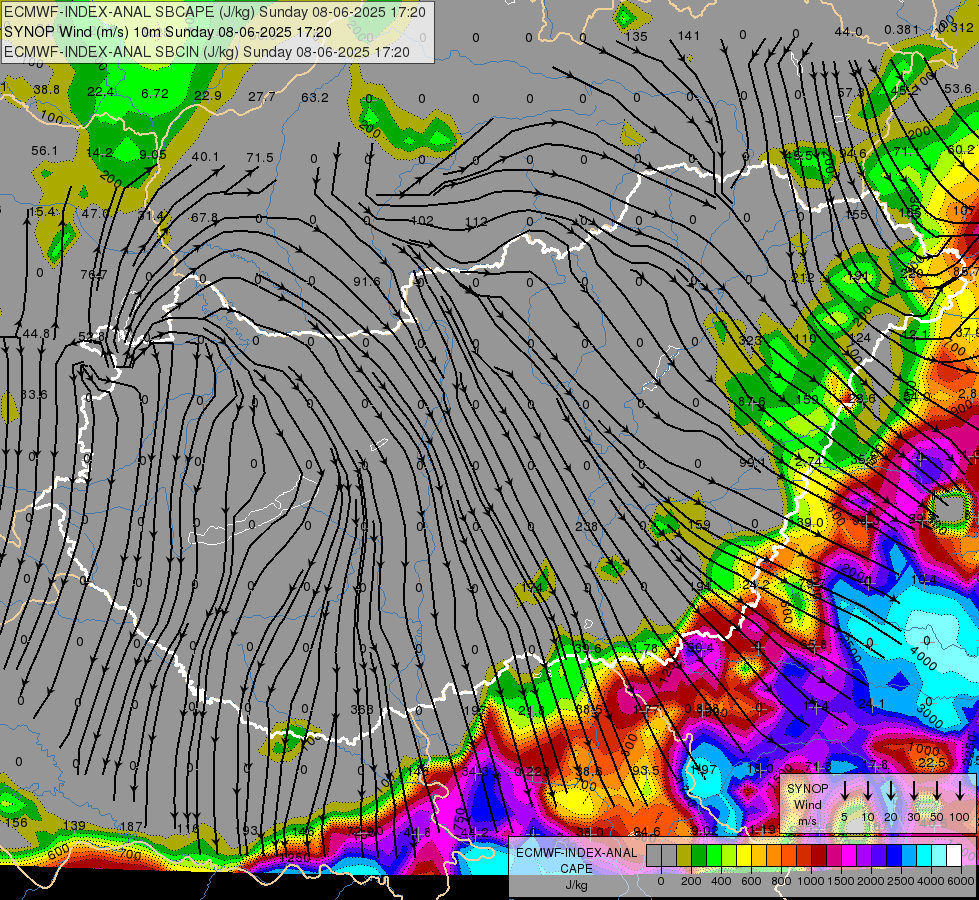Click the 112 value on the map
This screenshot has width=979, height=900.
tap(476, 222)
